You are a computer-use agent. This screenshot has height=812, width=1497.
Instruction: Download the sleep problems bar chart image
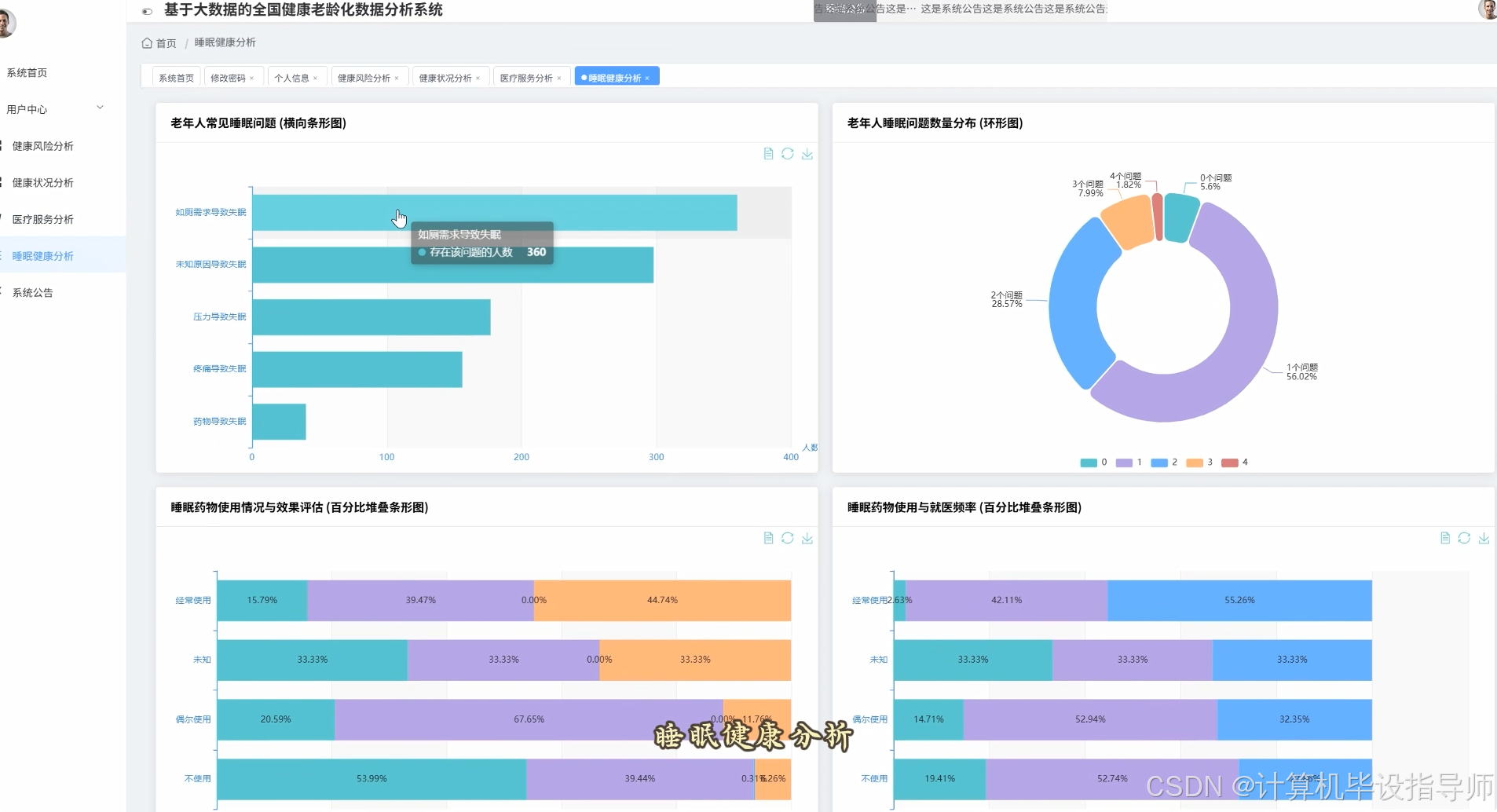[808, 154]
